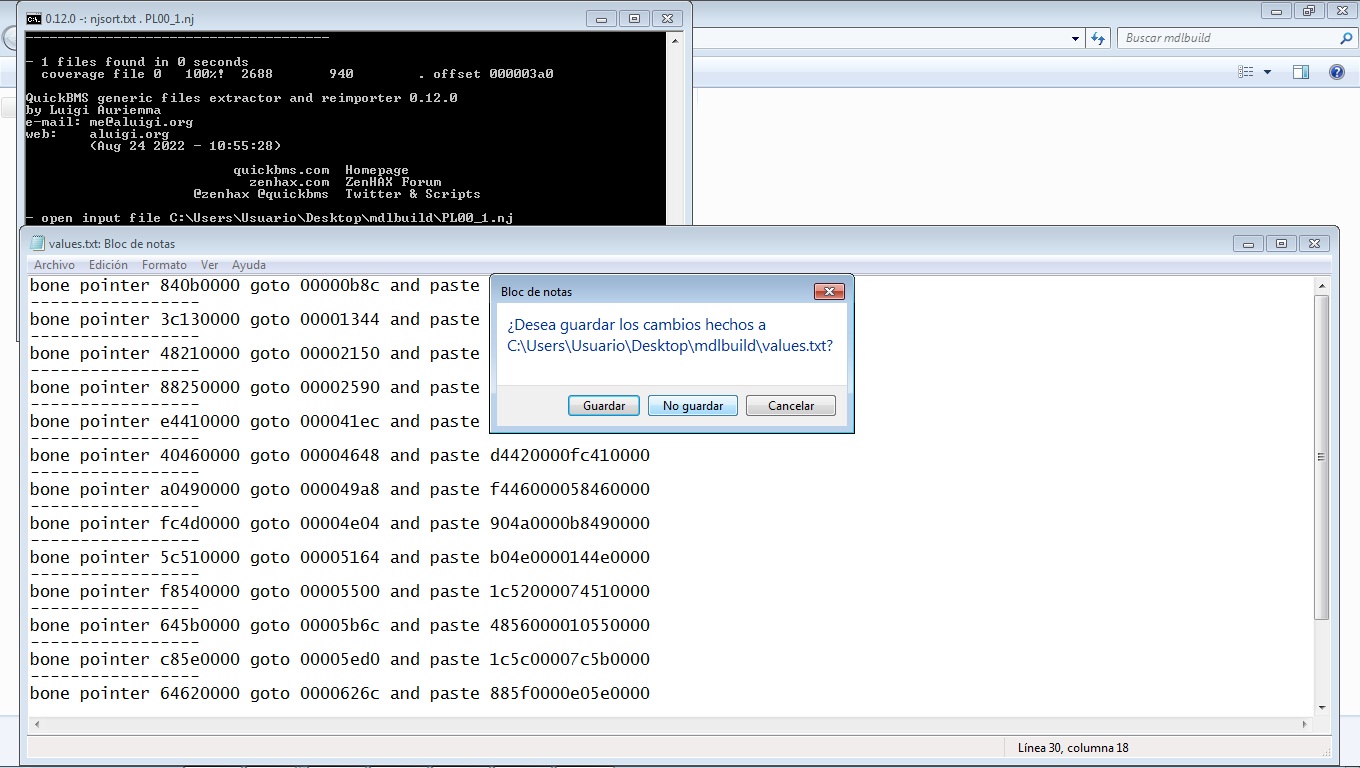The height and width of the screenshot is (768, 1360).
Task: Close the njsort console window
Action: [668, 18]
